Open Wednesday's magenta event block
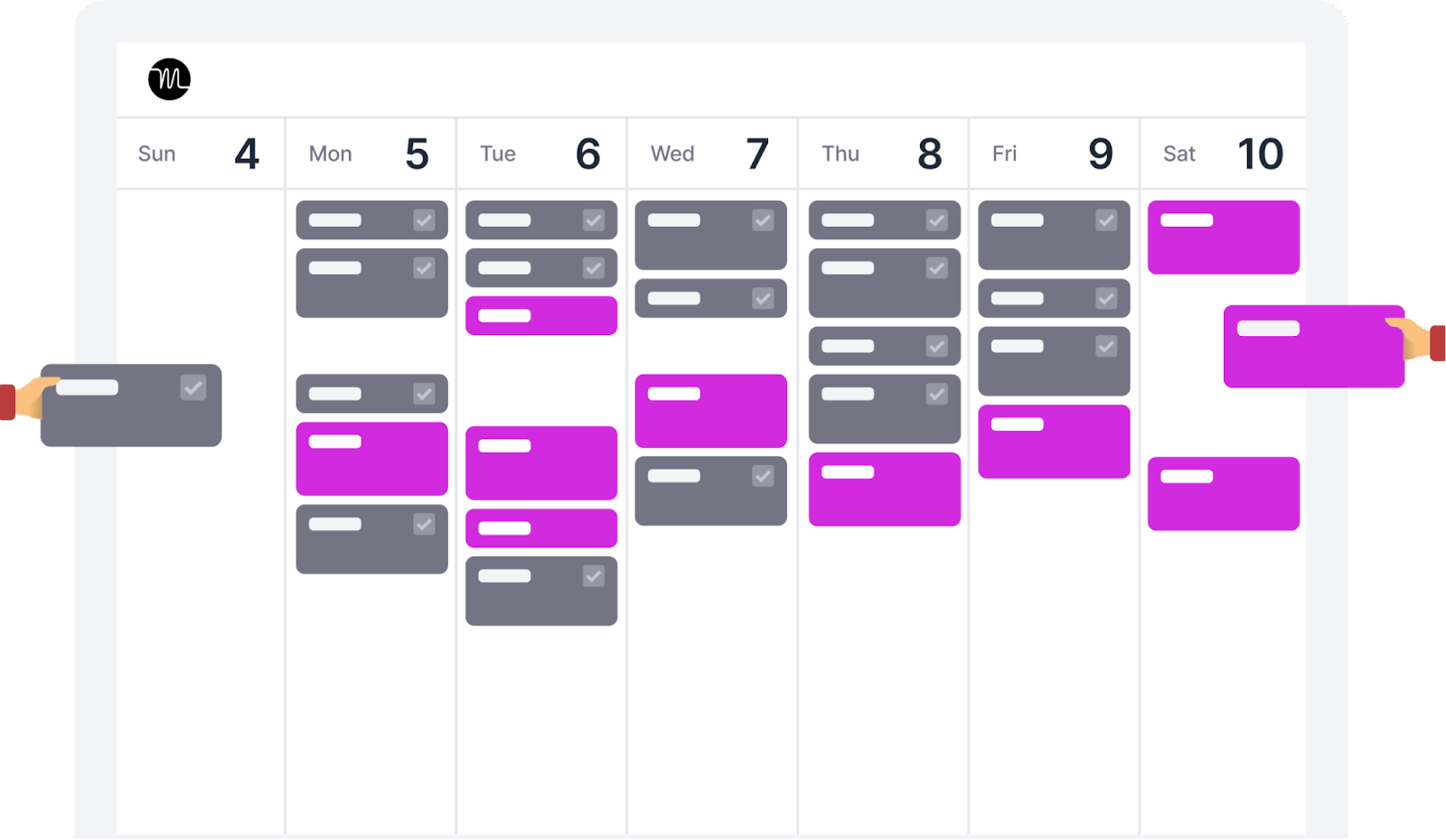The width and height of the screenshot is (1446, 840). point(710,411)
